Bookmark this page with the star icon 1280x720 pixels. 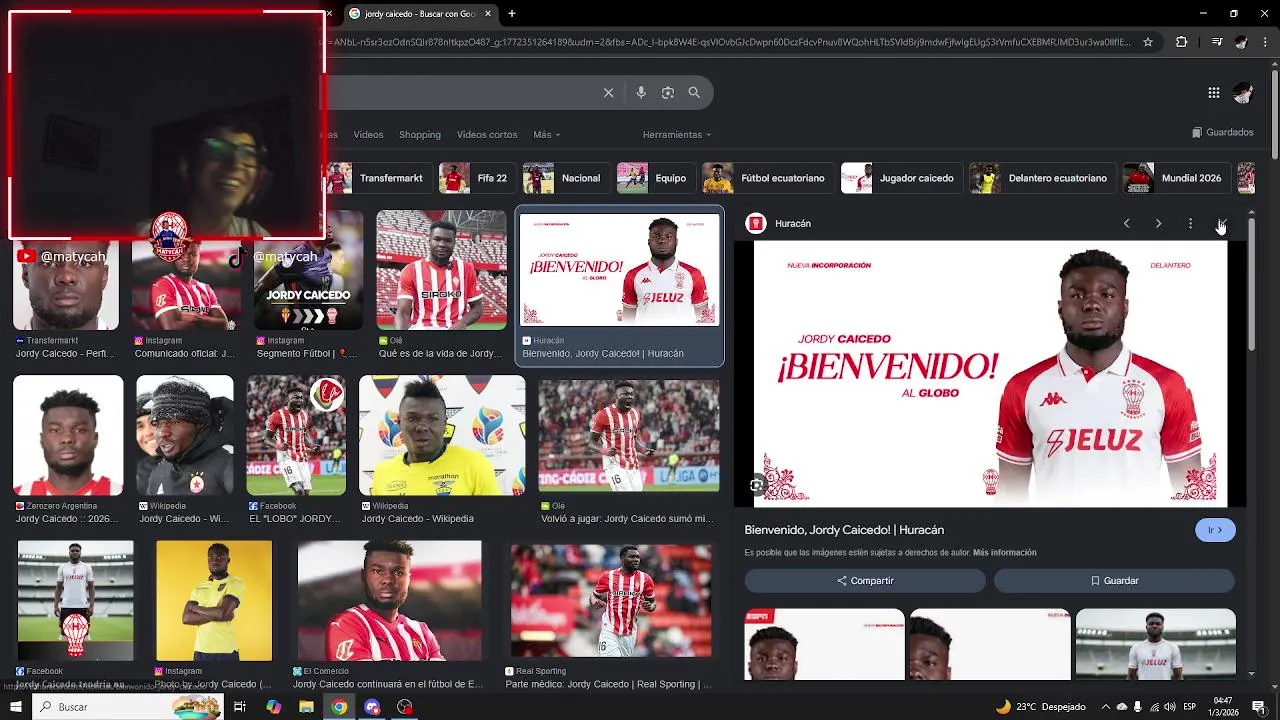(1148, 42)
